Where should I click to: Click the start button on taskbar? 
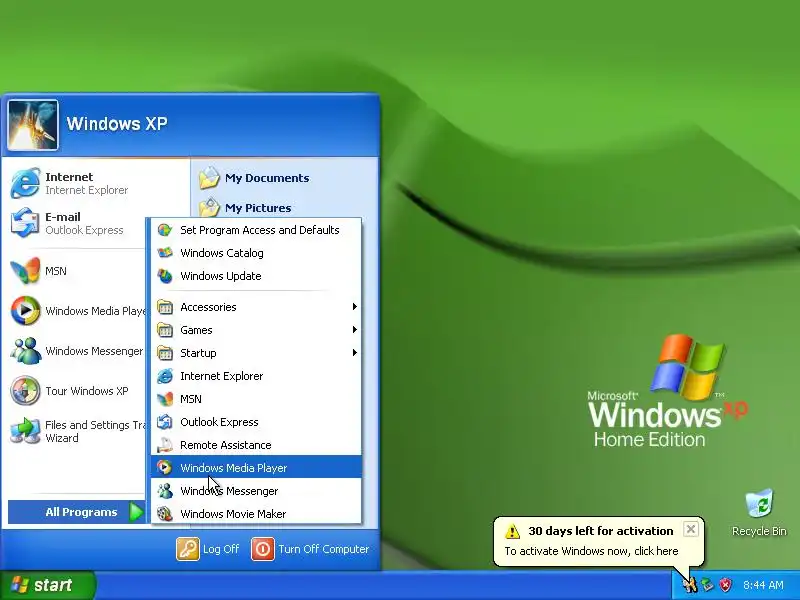coord(47,585)
